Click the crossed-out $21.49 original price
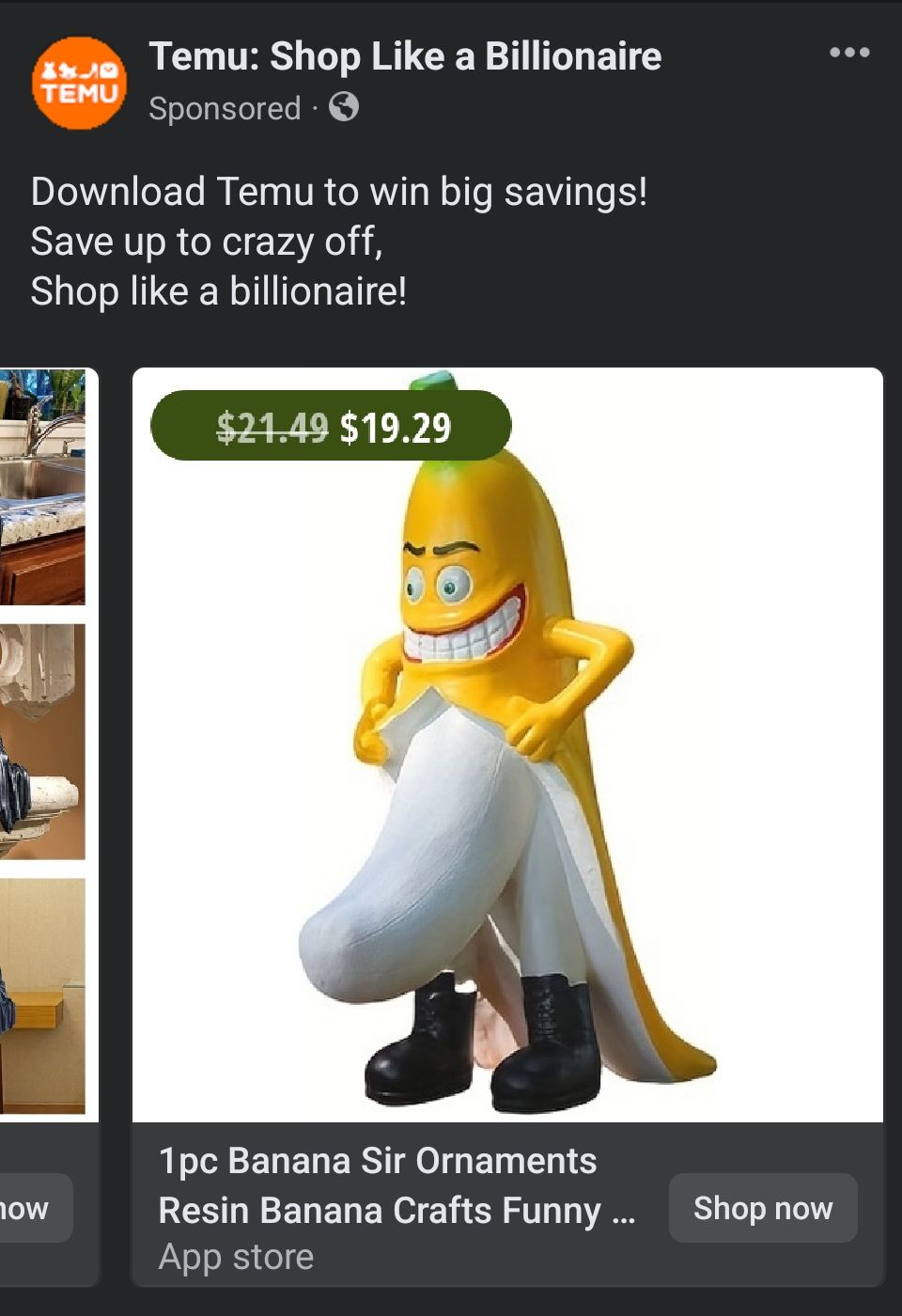This screenshot has width=902, height=1316. coord(272,428)
